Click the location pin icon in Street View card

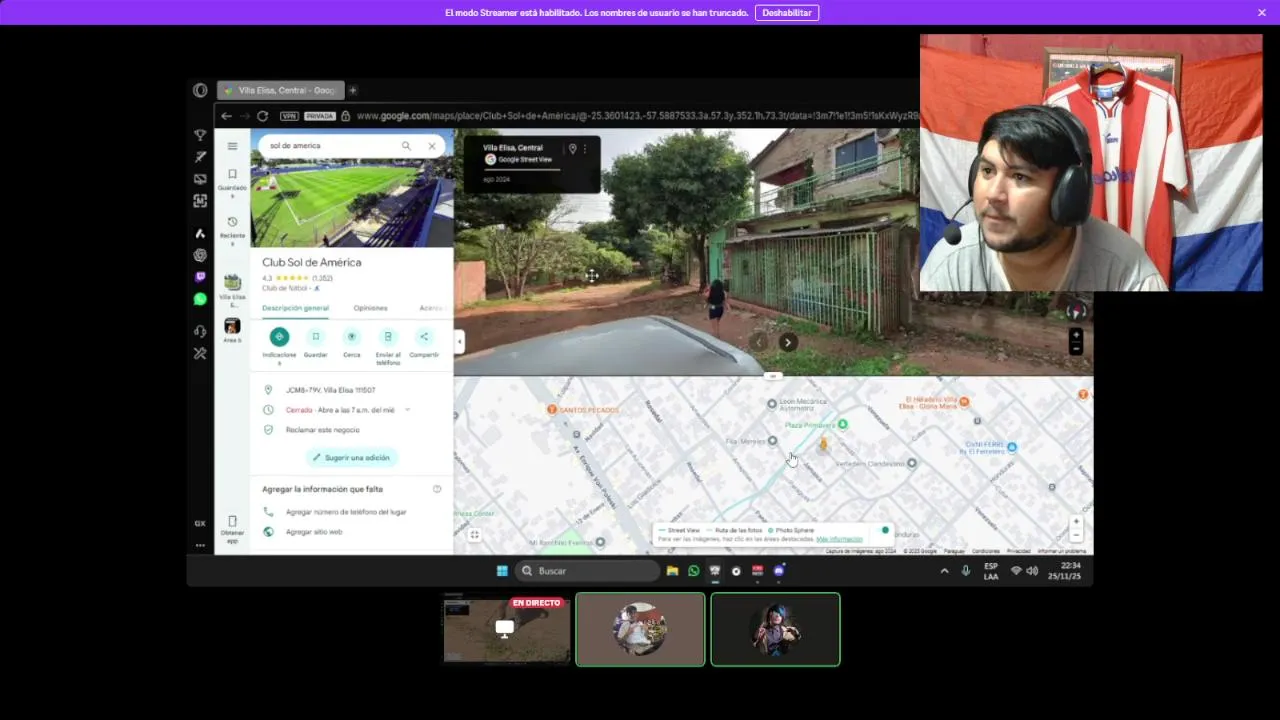pos(572,149)
